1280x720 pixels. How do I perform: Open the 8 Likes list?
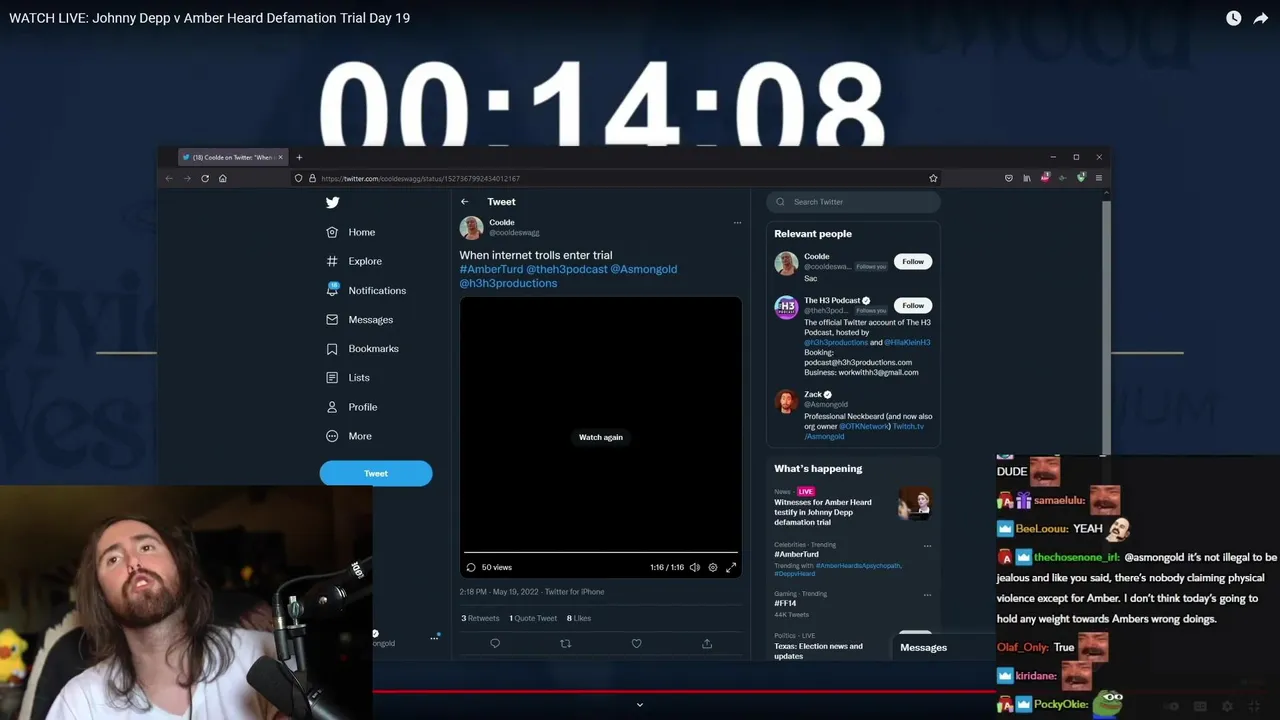(579, 618)
